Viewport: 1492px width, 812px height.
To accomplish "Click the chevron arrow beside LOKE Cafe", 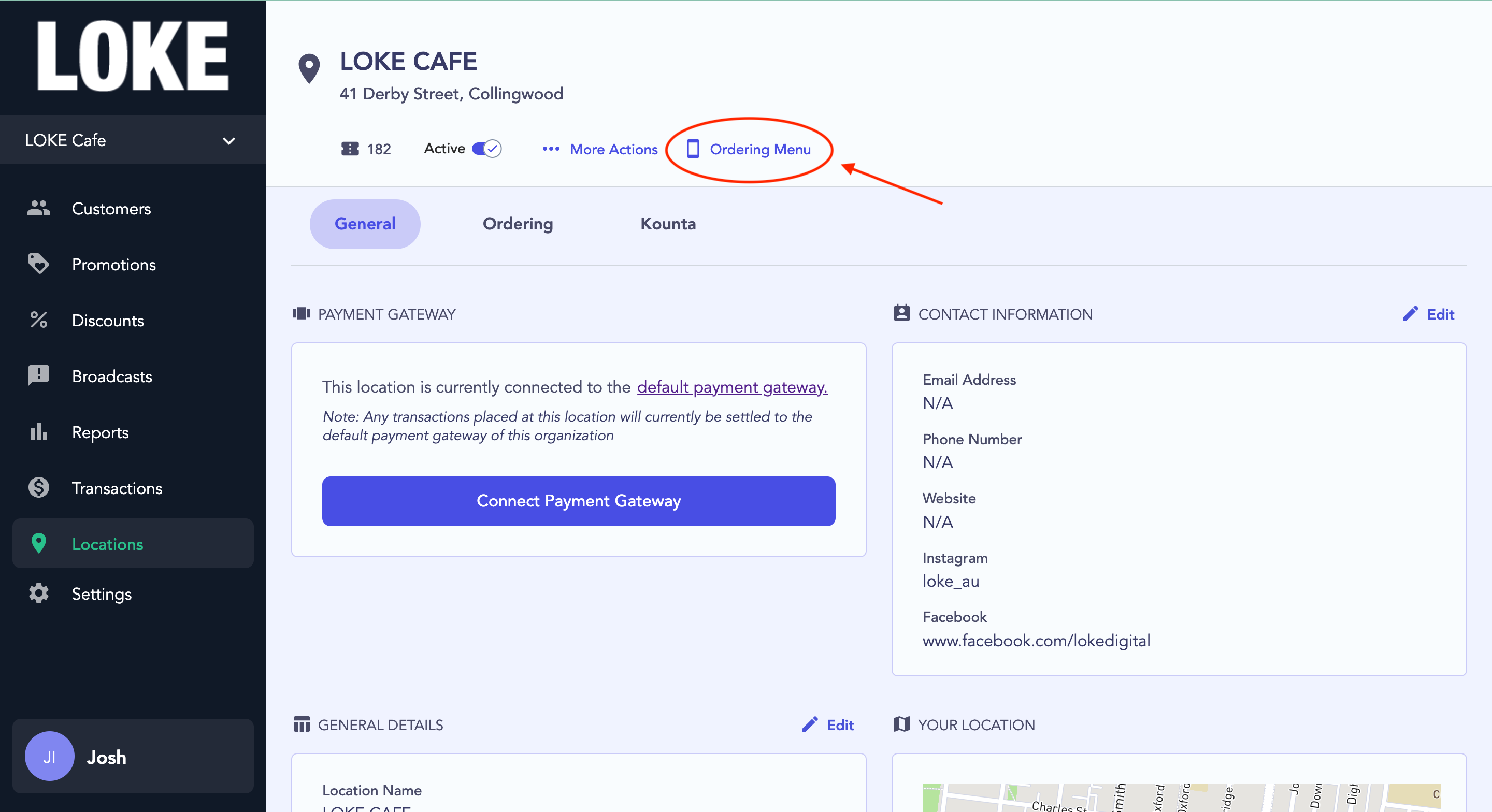I will pyautogui.click(x=229, y=141).
